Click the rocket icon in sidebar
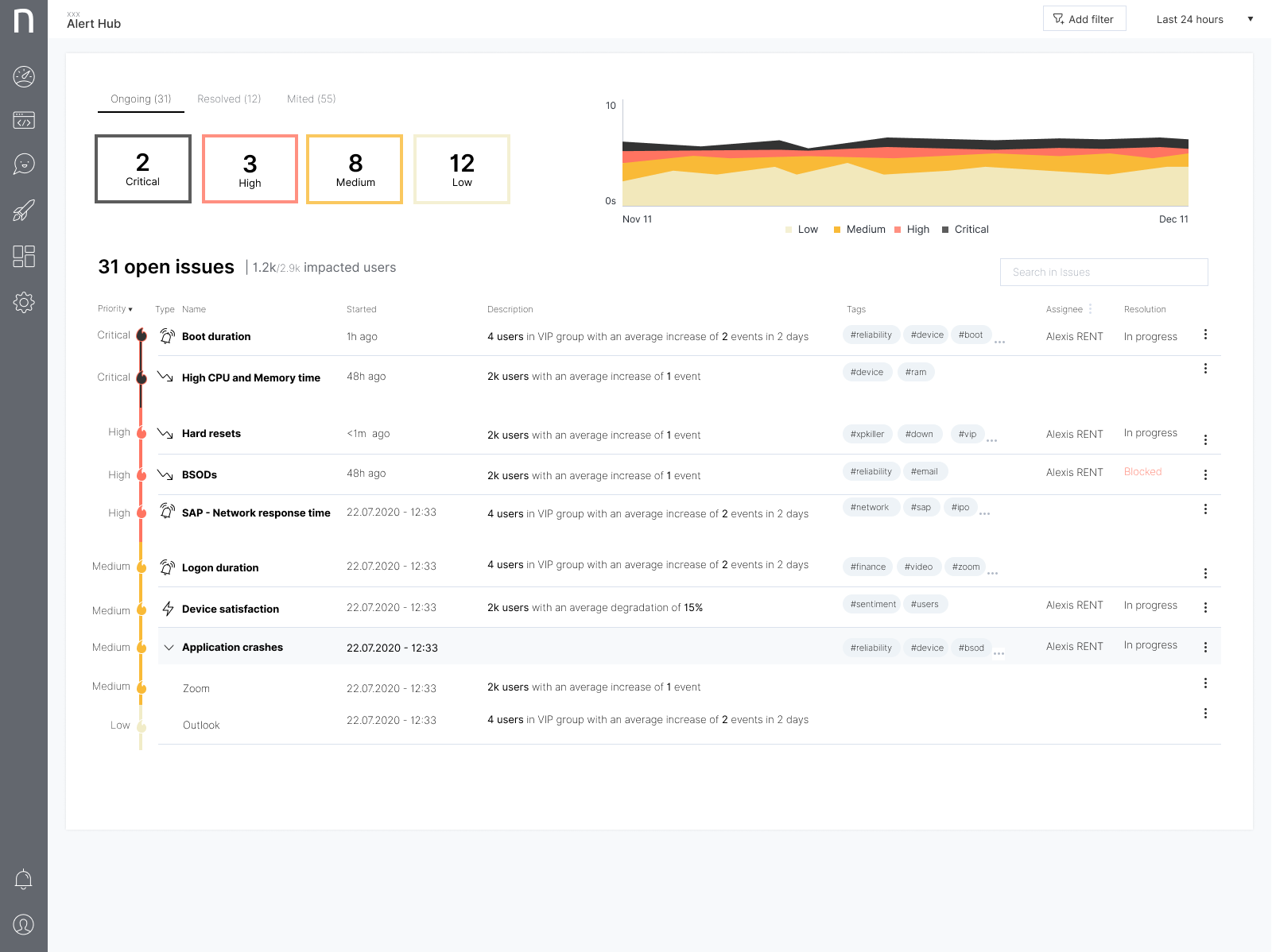 tap(24, 211)
